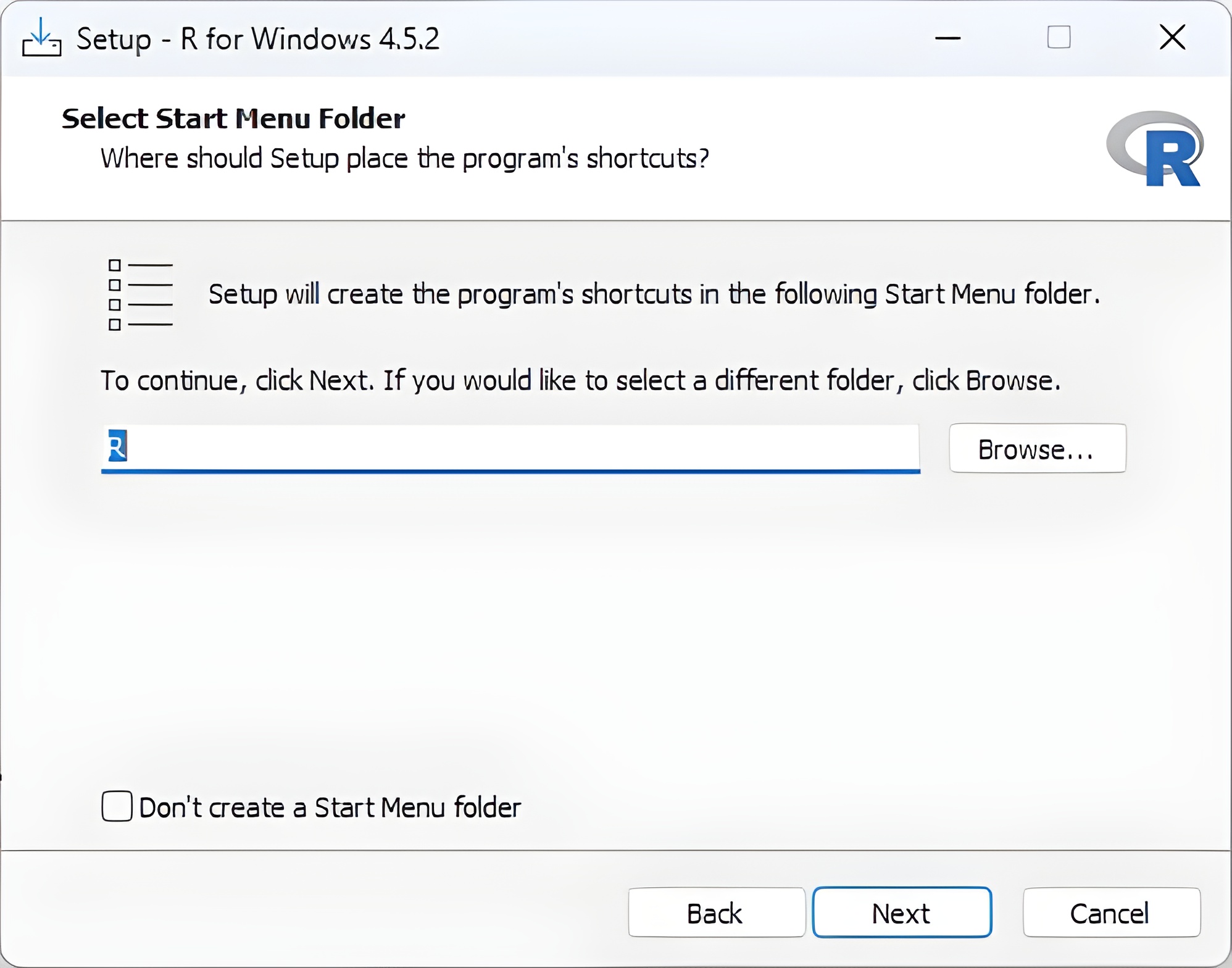The height and width of the screenshot is (968, 1232).
Task: Go Back to the previous setup page
Action: coord(716,912)
